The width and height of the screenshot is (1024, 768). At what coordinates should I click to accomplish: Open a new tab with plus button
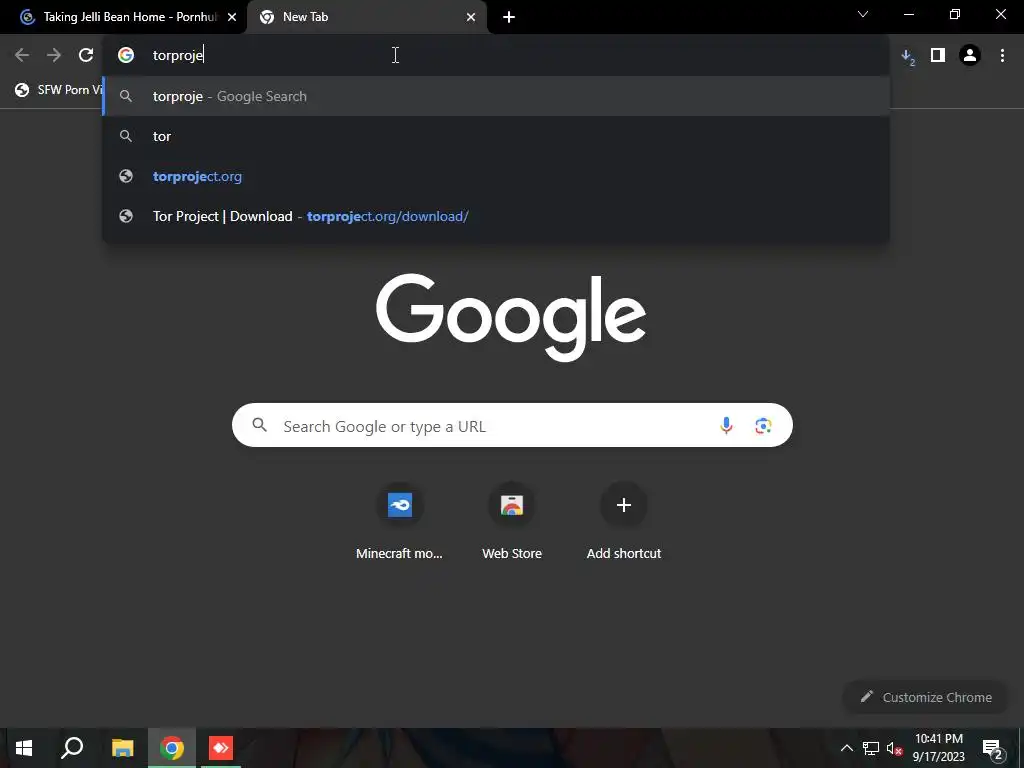tap(509, 18)
